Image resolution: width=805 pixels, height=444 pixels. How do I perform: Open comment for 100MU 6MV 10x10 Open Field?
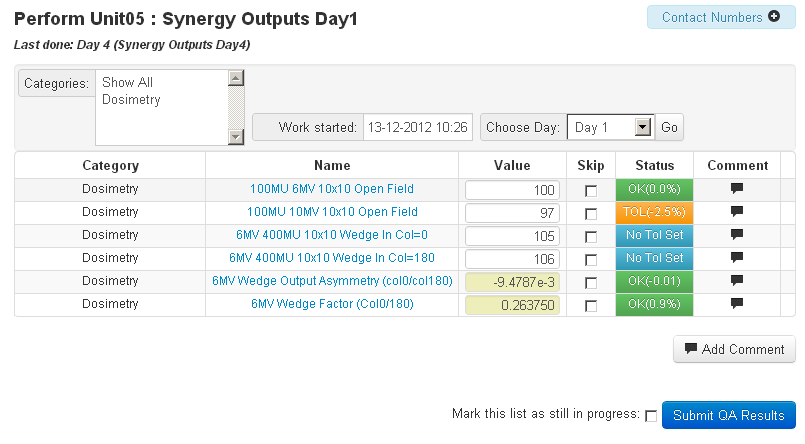click(737, 189)
